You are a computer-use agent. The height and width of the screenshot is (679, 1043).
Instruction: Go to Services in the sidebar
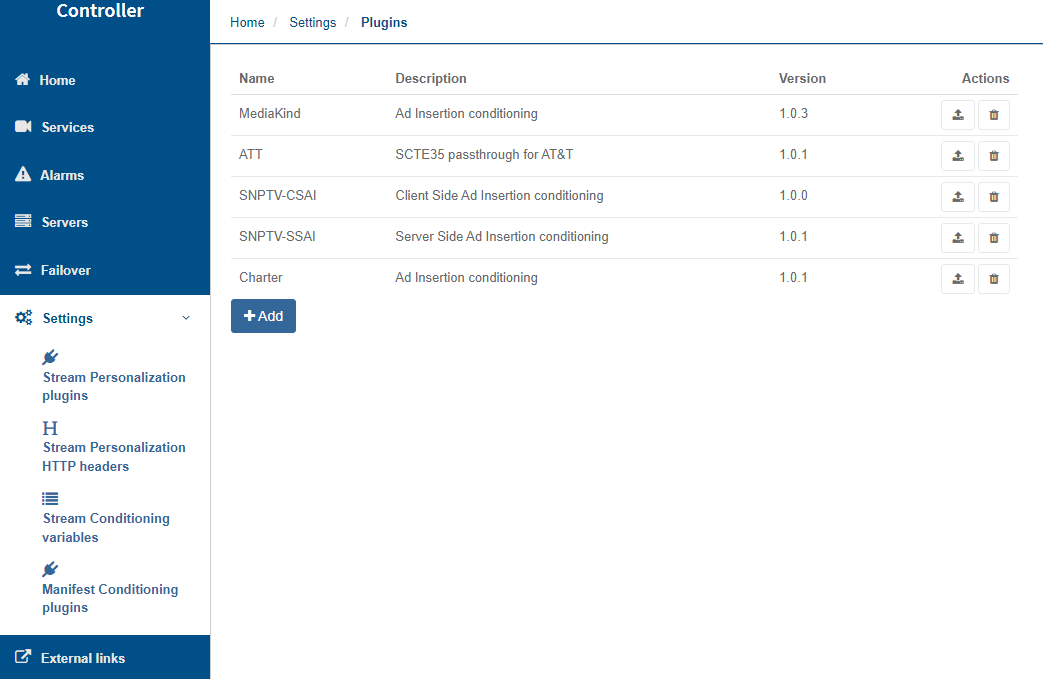pos(67,127)
